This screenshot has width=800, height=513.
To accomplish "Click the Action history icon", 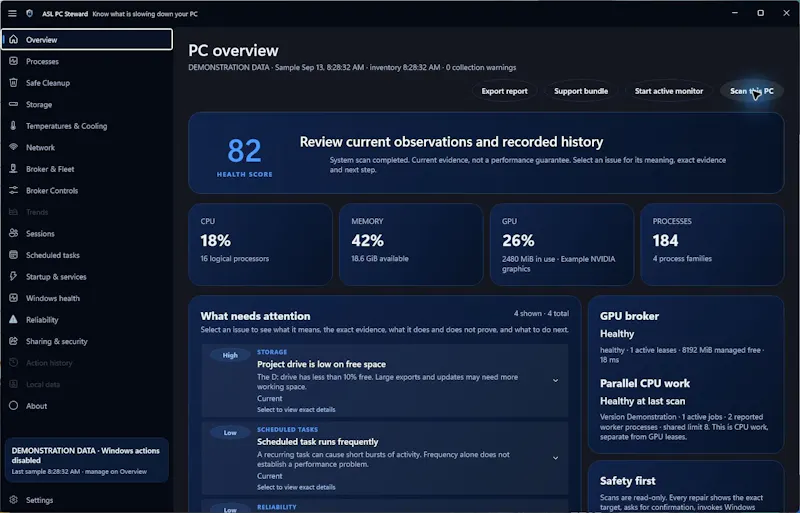I will (14, 362).
